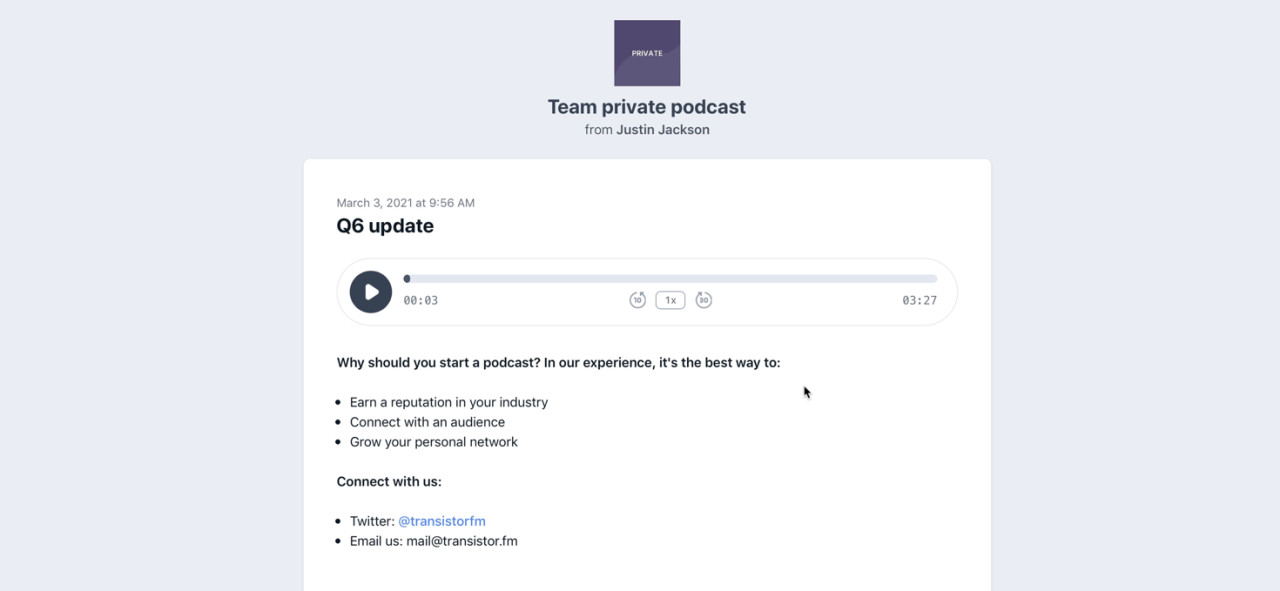The width and height of the screenshot is (1280, 591).
Task: Click the 00:03 elapsed time display
Action: coord(420,299)
